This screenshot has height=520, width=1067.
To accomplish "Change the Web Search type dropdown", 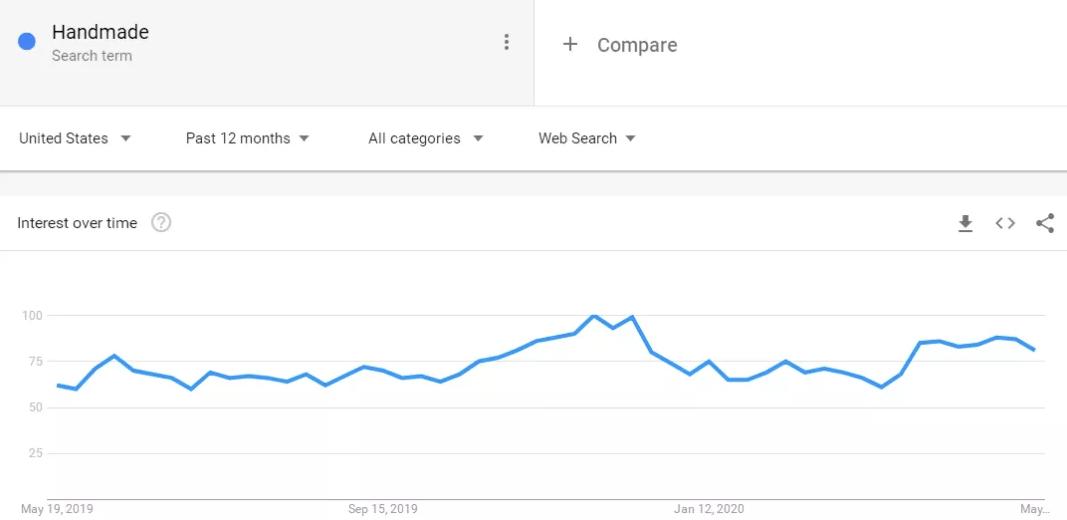I will pos(587,139).
